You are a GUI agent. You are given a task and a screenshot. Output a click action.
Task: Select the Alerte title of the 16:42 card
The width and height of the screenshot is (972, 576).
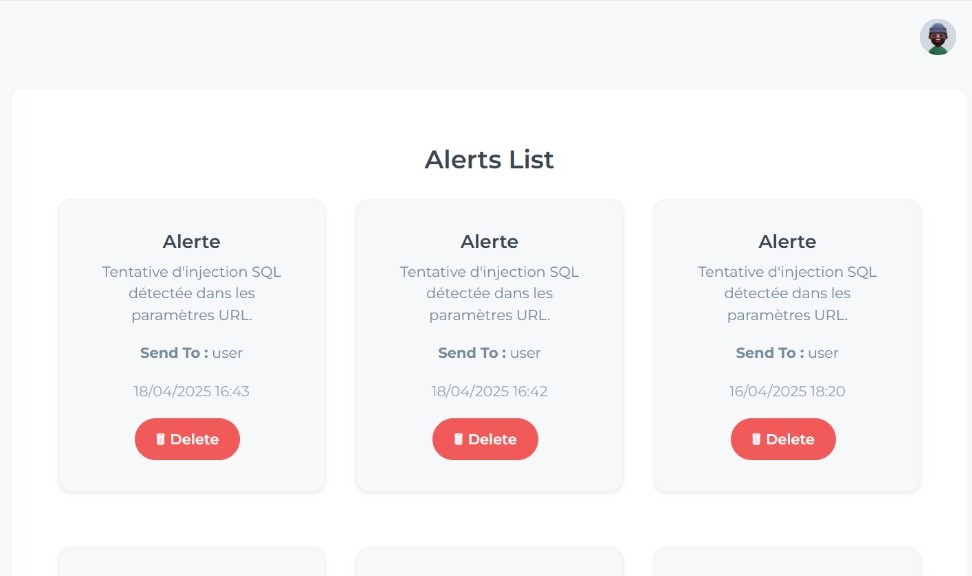point(489,241)
